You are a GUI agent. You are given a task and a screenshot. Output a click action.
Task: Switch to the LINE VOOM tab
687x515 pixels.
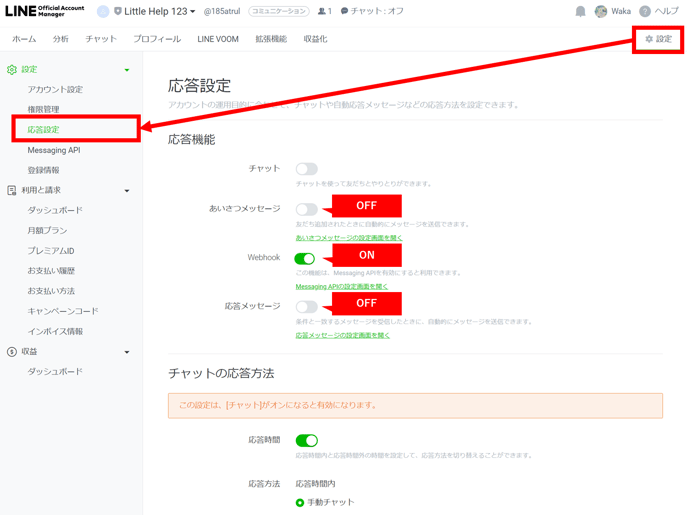pos(218,39)
